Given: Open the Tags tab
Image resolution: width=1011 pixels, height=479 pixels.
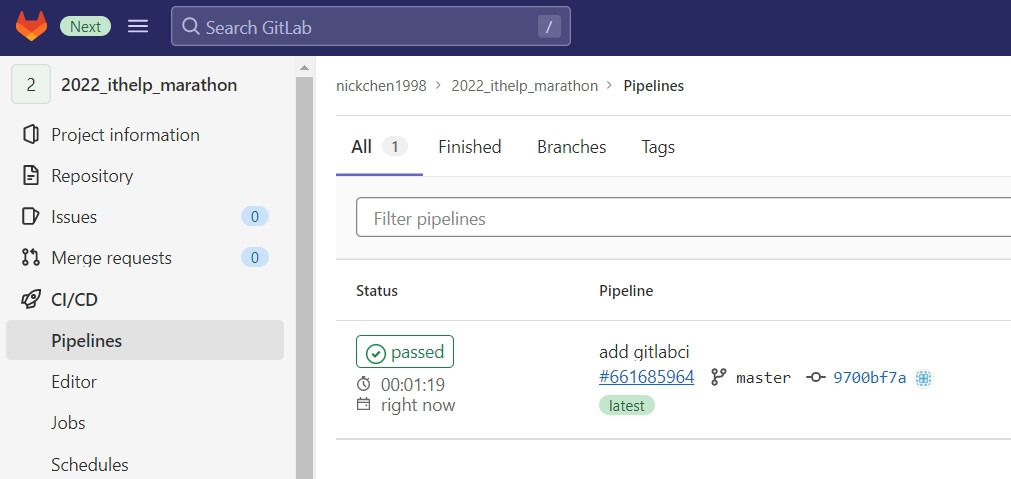Looking at the screenshot, I should tap(658, 147).
